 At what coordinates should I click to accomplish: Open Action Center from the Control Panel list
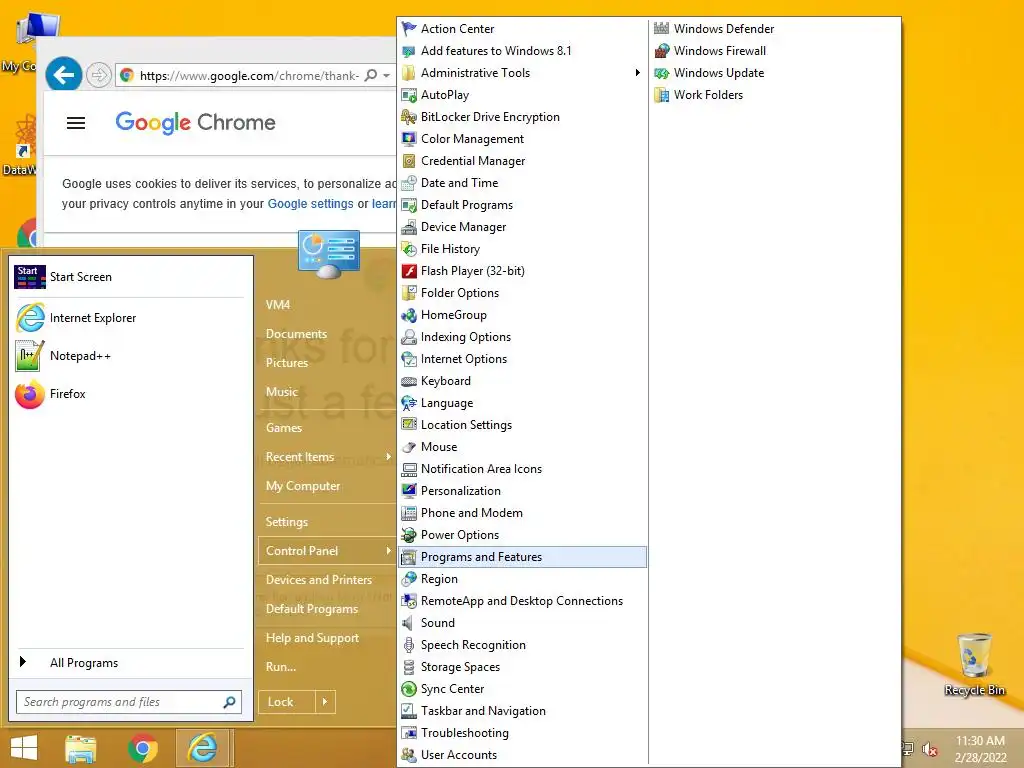[457, 29]
